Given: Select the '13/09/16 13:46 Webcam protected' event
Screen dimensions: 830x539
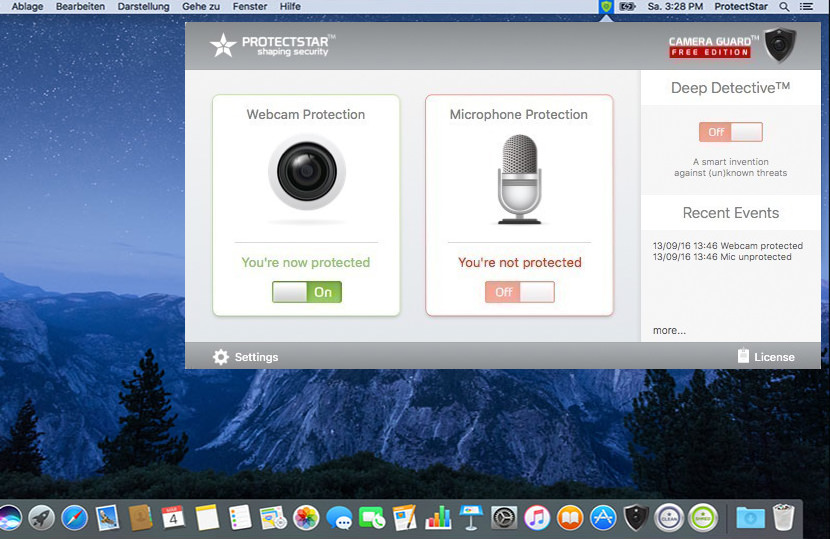Looking at the screenshot, I should 727,246.
